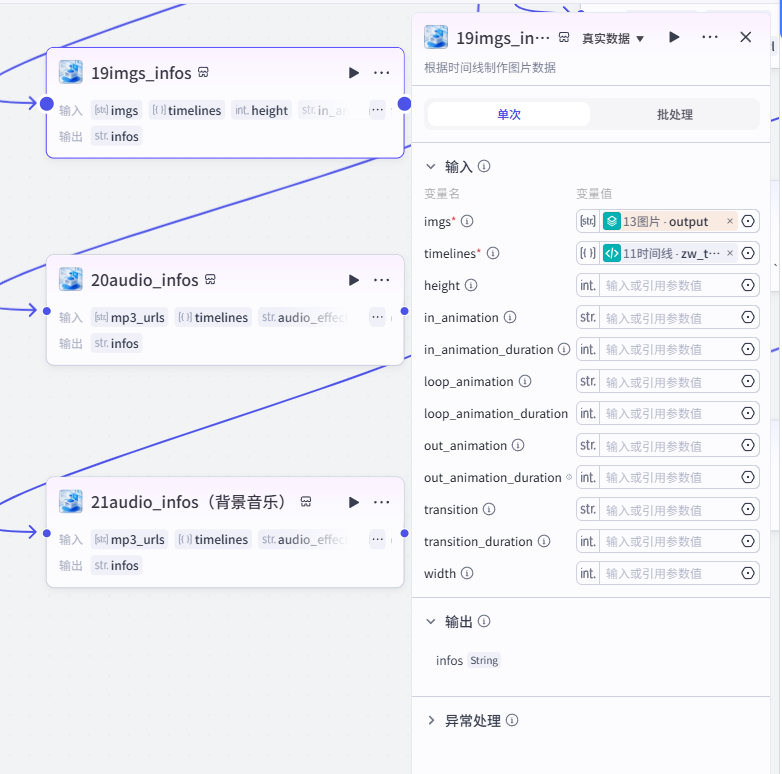The image size is (782, 774).
Task: Show info tooltip for out_animation variable
Action: 518,445
